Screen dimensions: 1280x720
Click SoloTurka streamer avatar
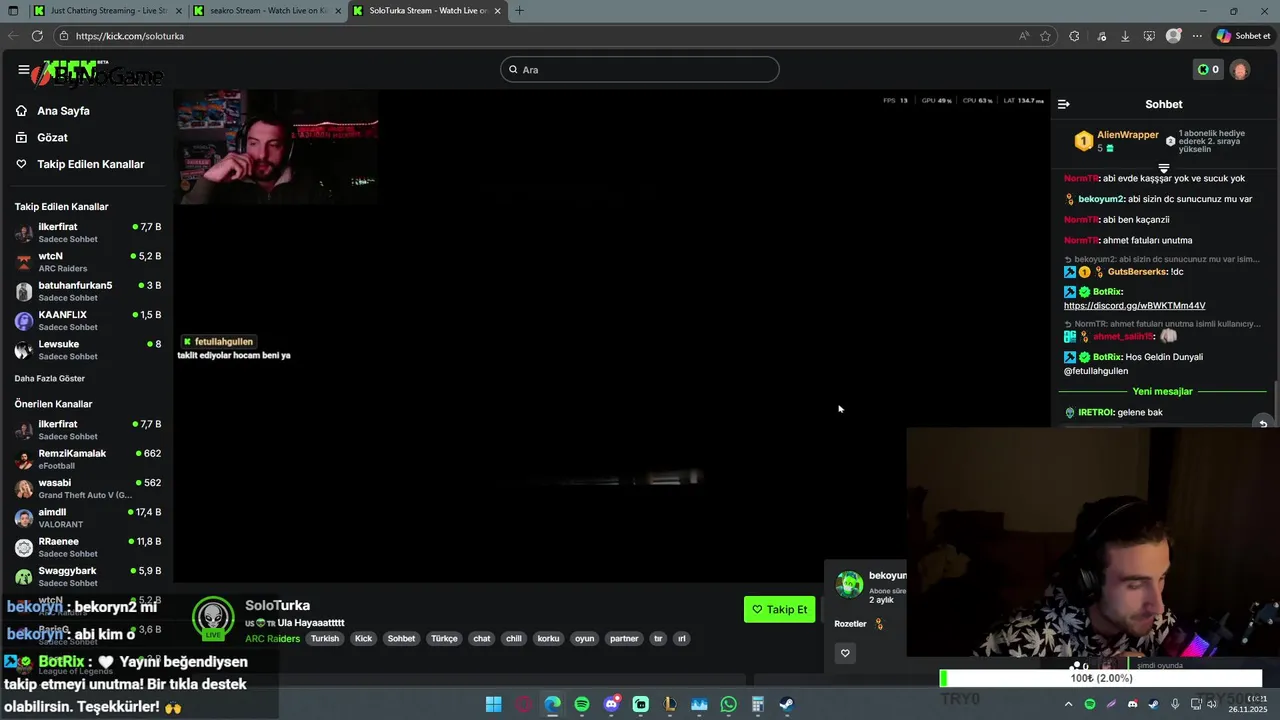coord(213,618)
